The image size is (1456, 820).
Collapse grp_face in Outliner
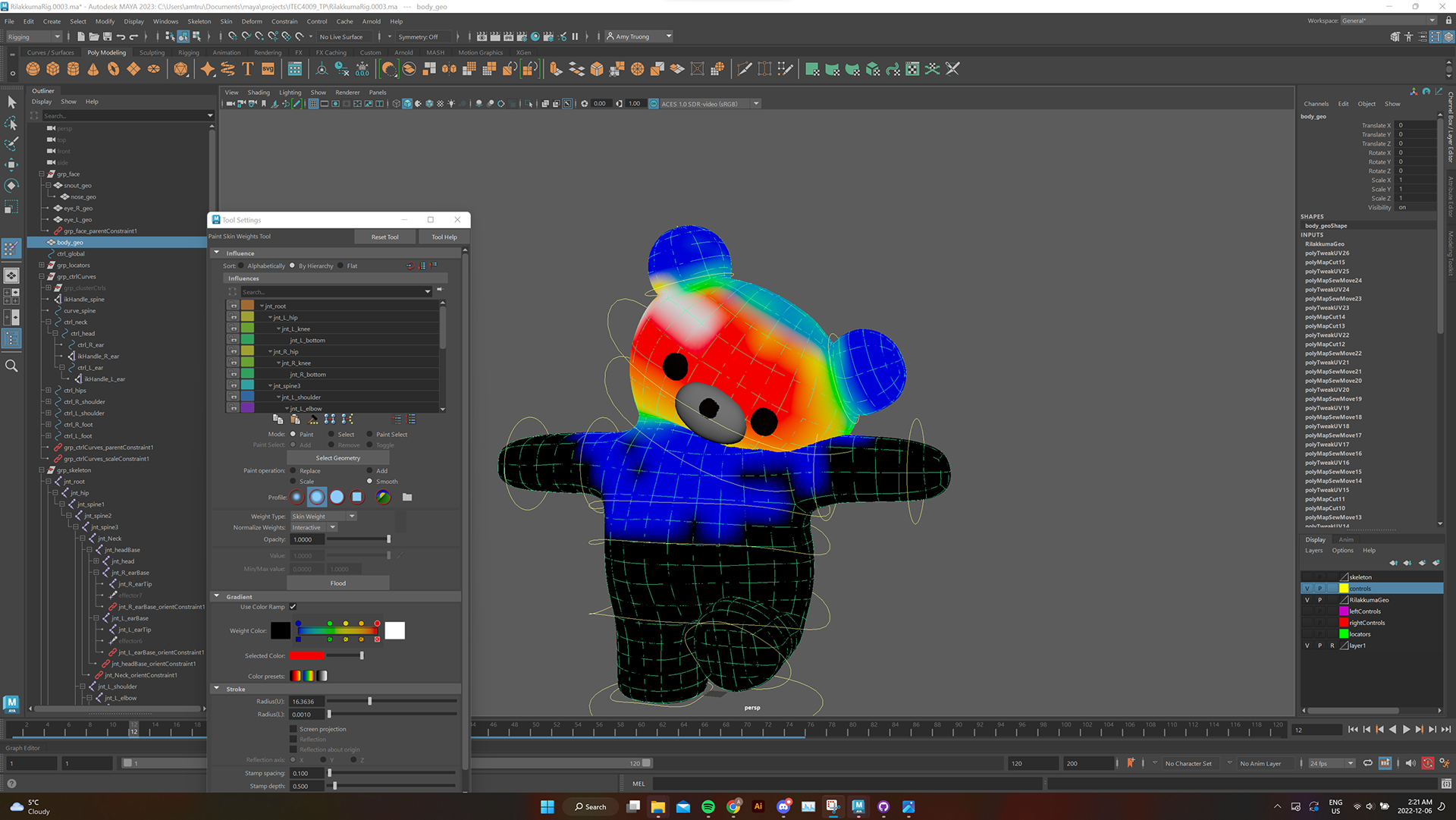[x=42, y=174]
